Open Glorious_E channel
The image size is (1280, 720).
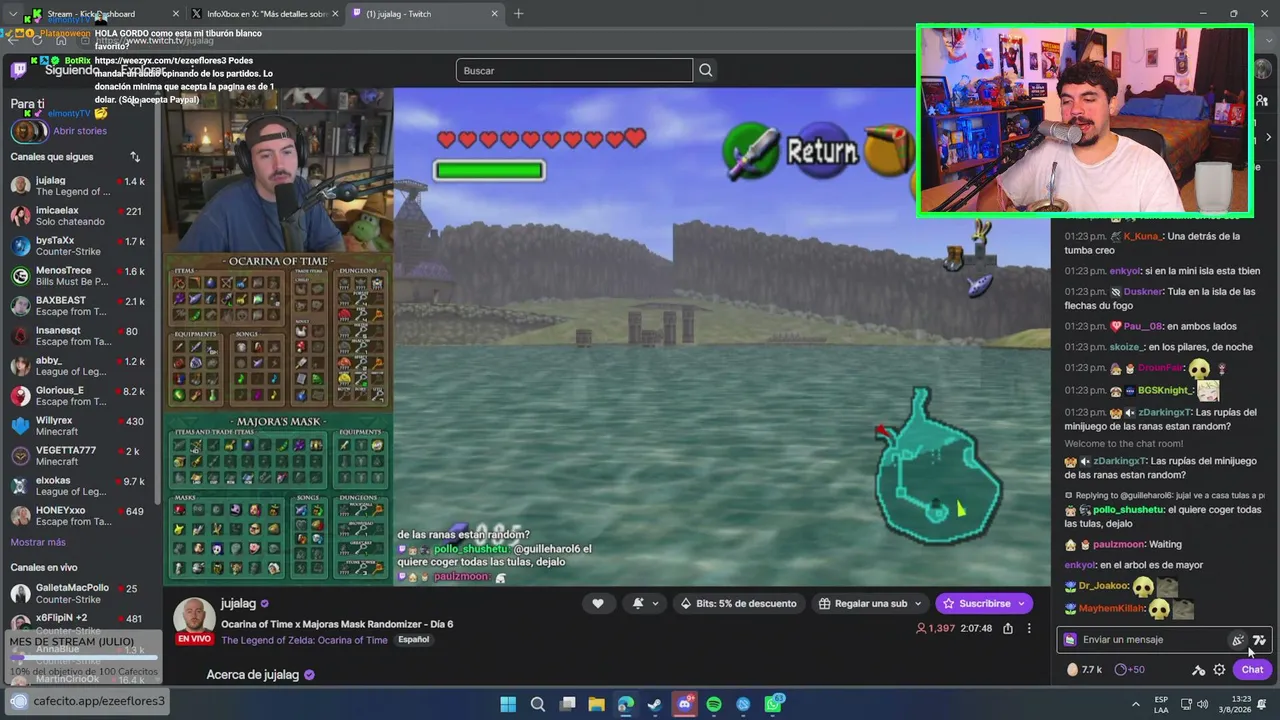pos(78,396)
